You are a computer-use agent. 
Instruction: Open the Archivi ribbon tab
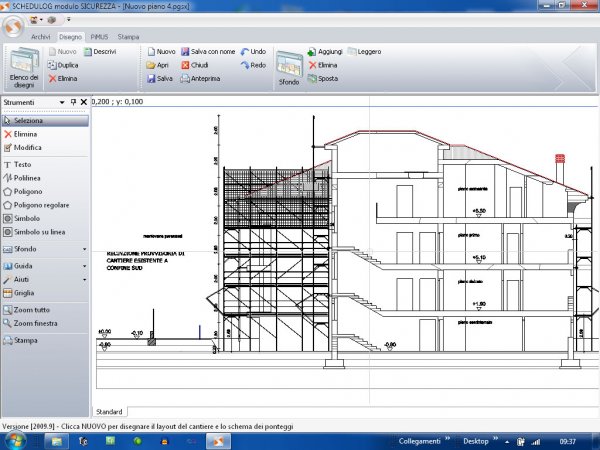pos(40,35)
